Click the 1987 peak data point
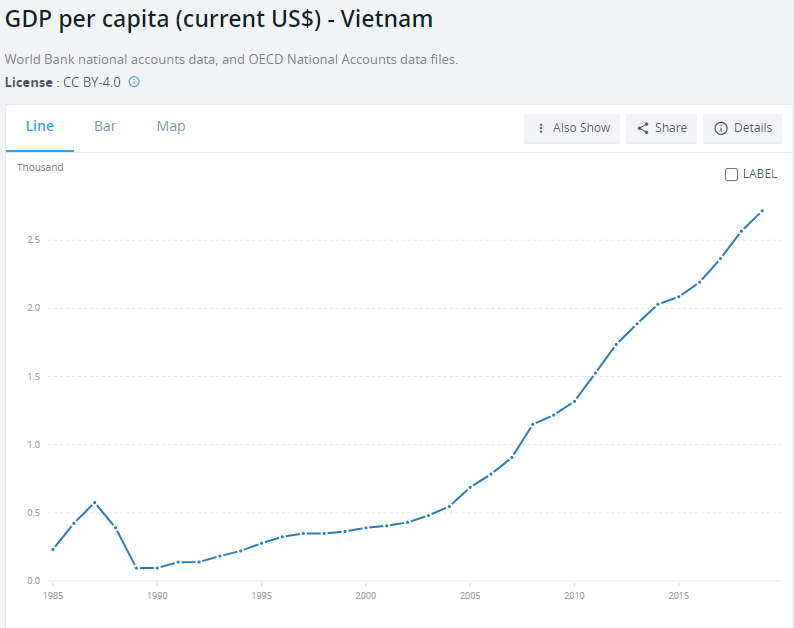The height and width of the screenshot is (628, 794). tap(94, 502)
